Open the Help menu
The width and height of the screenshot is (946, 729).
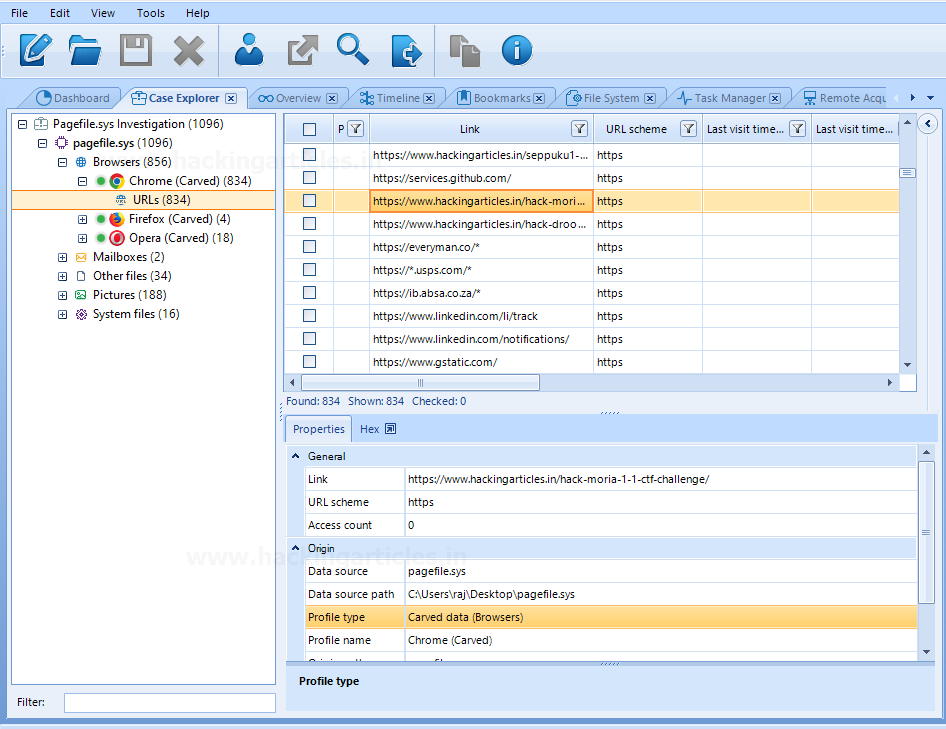[197, 13]
